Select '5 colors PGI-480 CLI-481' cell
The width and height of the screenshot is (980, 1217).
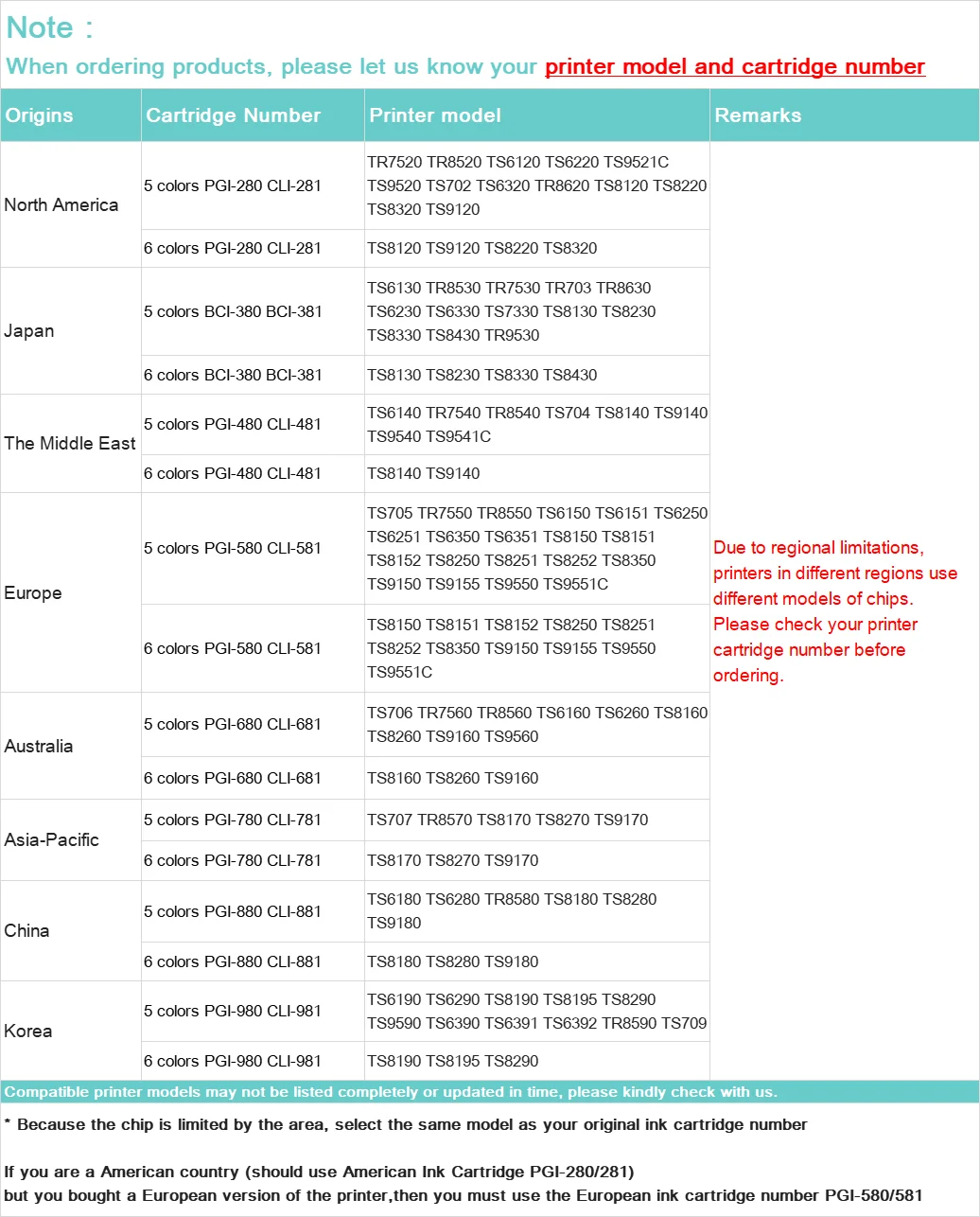253,424
